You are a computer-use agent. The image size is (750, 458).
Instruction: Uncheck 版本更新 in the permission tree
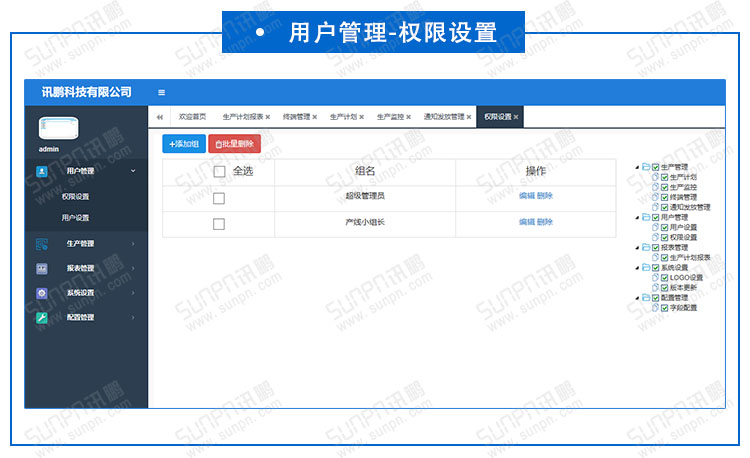664,288
